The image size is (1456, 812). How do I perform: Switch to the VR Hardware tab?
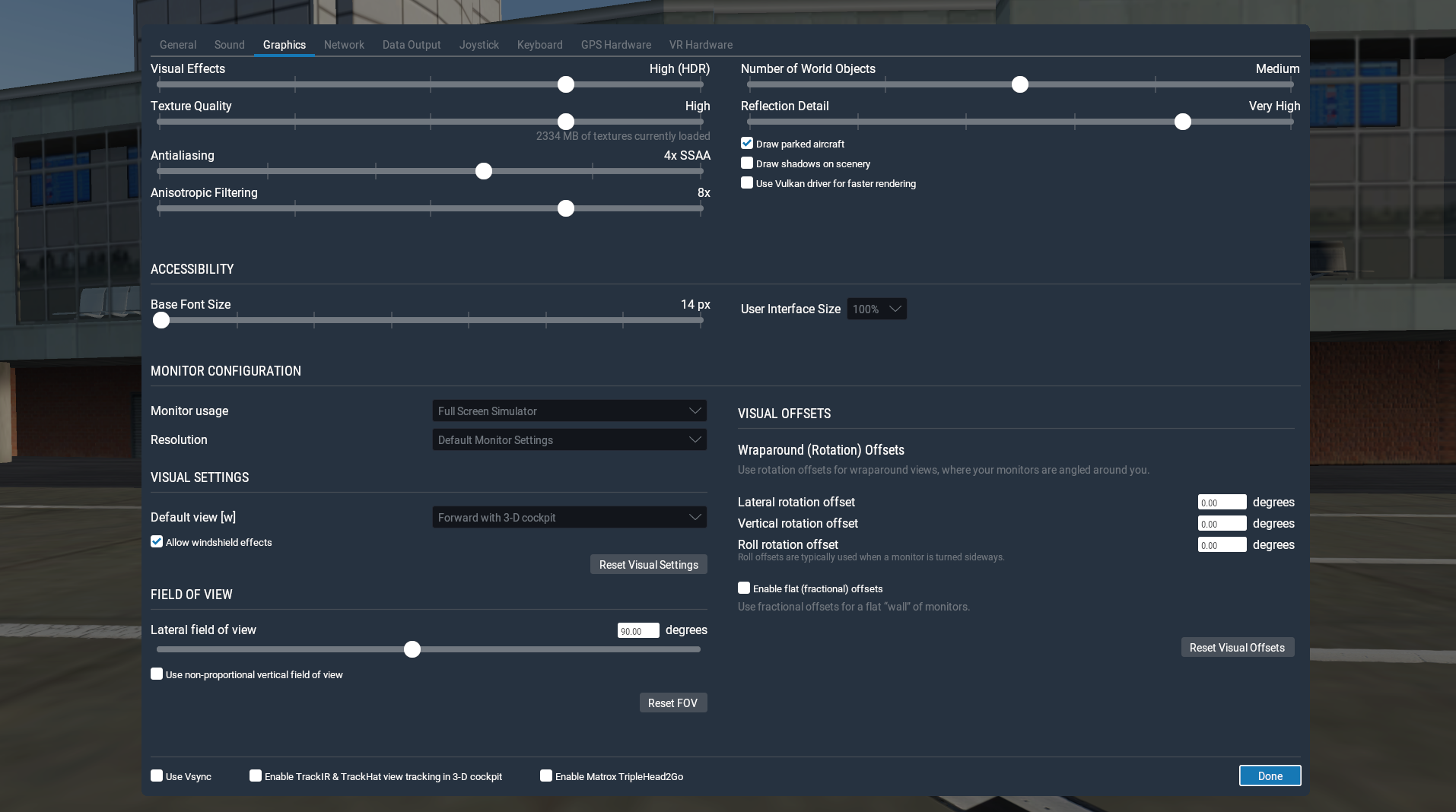point(699,44)
